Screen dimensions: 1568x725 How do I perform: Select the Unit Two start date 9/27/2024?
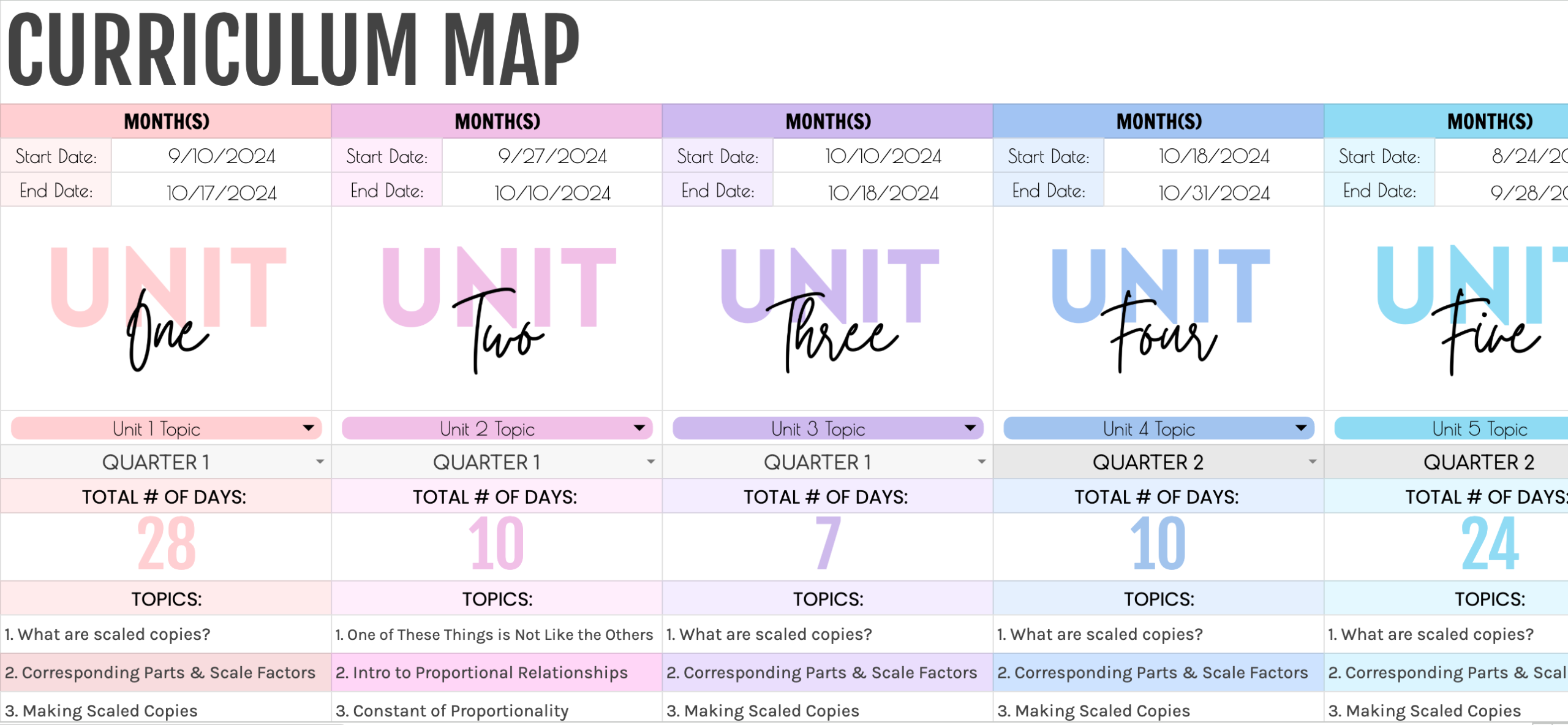(x=552, y=156)
